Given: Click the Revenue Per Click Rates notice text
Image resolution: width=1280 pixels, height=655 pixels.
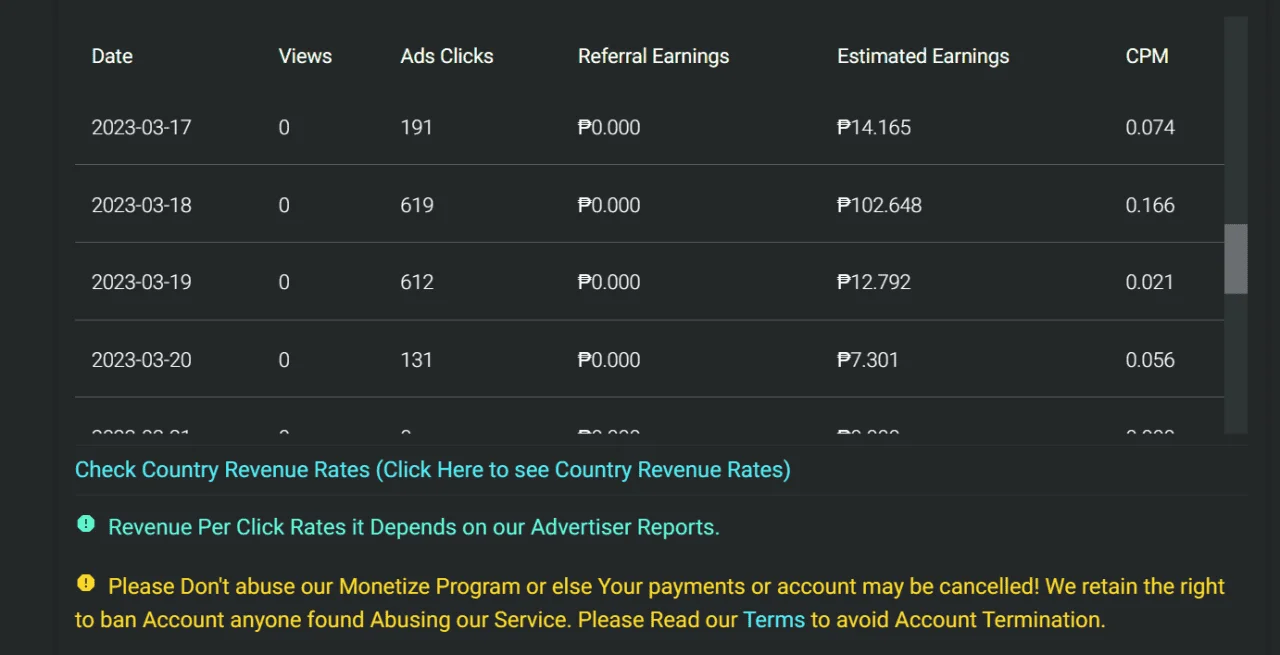Looking at the screenshot, I should (x=414, y=527).
